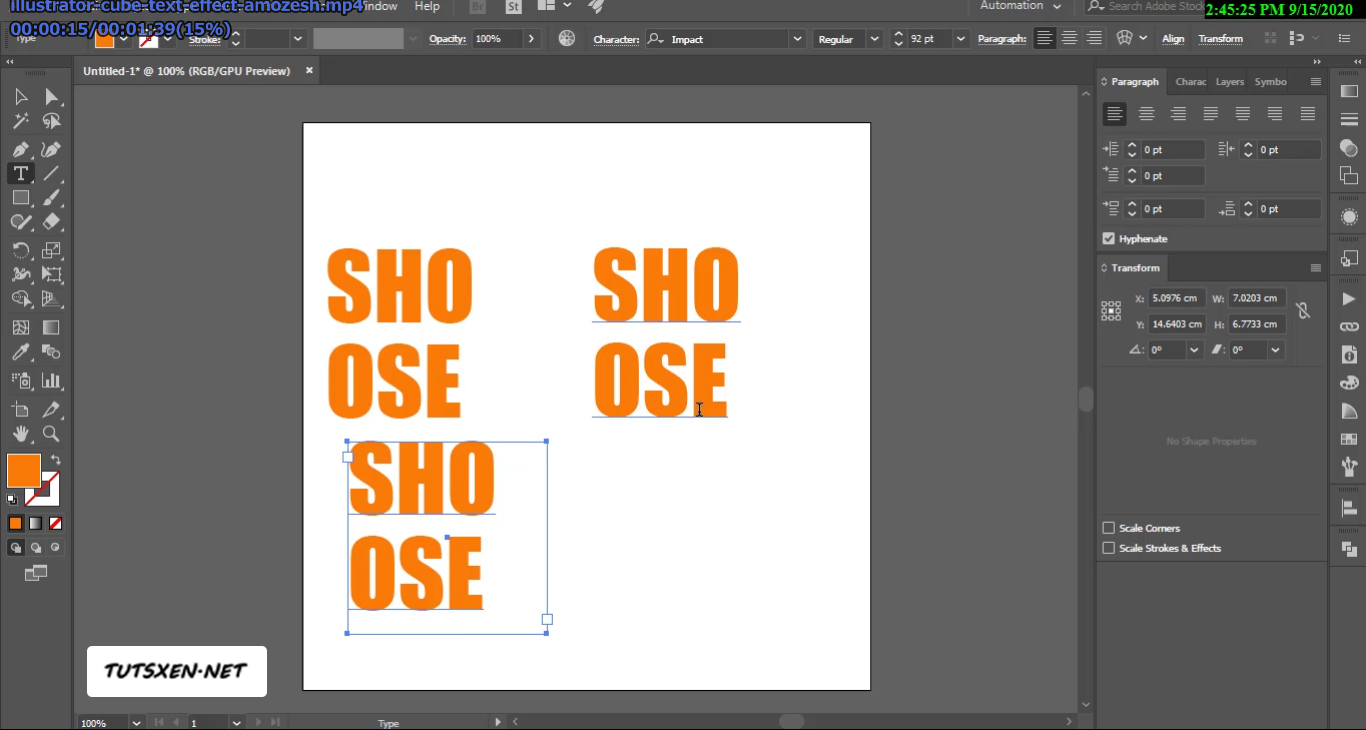Open the rotate angle dropdown in Transform
This screenshot has width=1366, height=730.
[1194, 350]
